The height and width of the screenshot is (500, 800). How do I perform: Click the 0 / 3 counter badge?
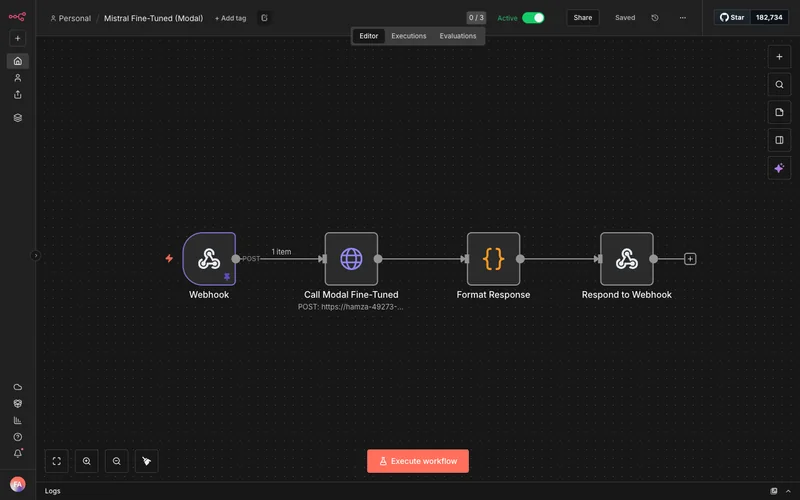point(476,18)
